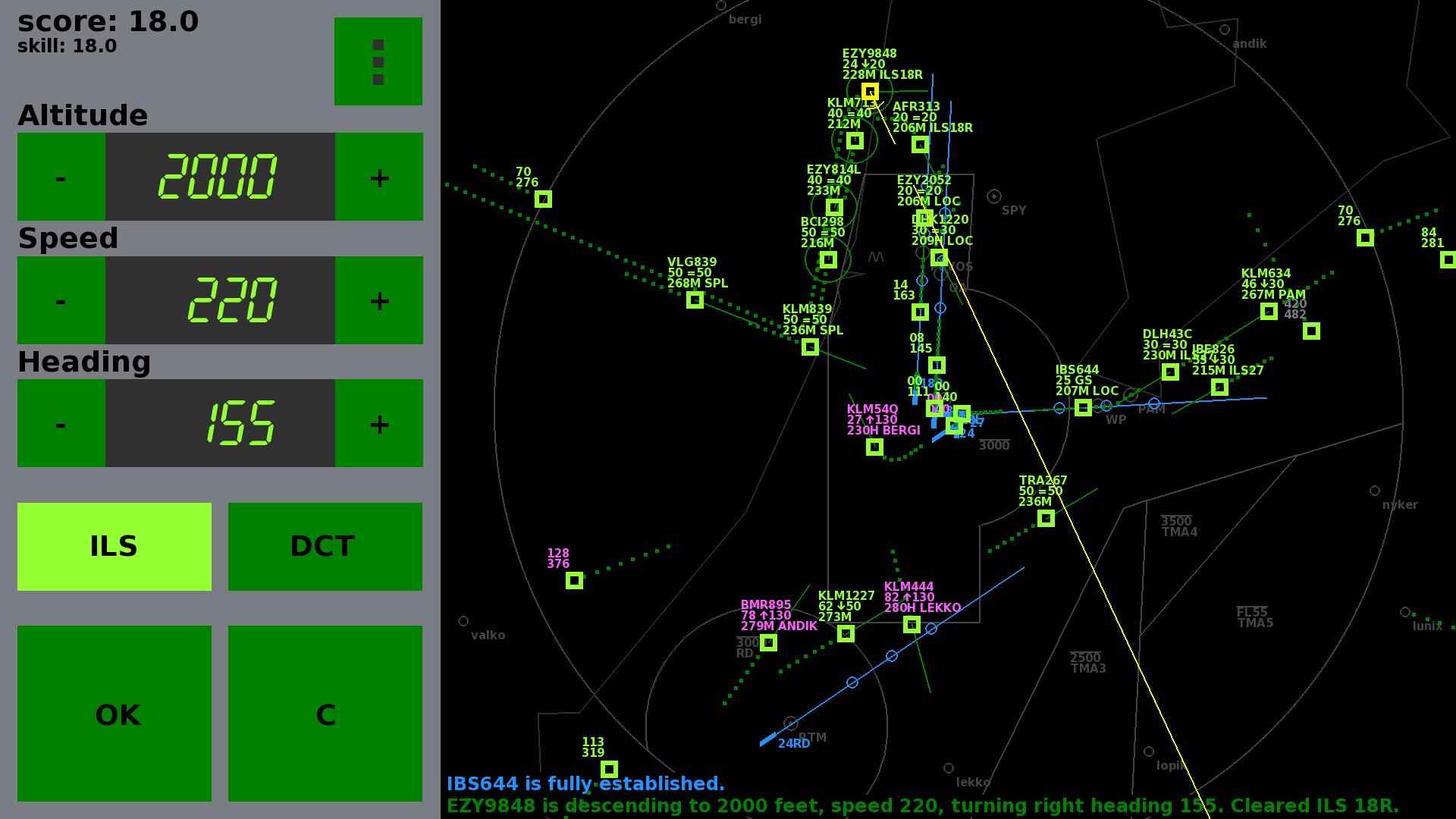Select the KLM634 aircraft marker
The height and width of the screenshot is (819, 1456).
(1269, 311)
